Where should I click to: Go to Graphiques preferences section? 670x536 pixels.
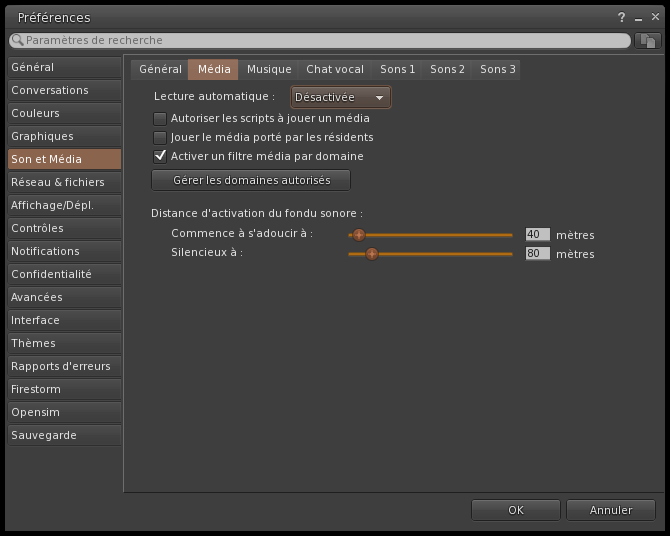pyautogui.click(x=64, y=136)
